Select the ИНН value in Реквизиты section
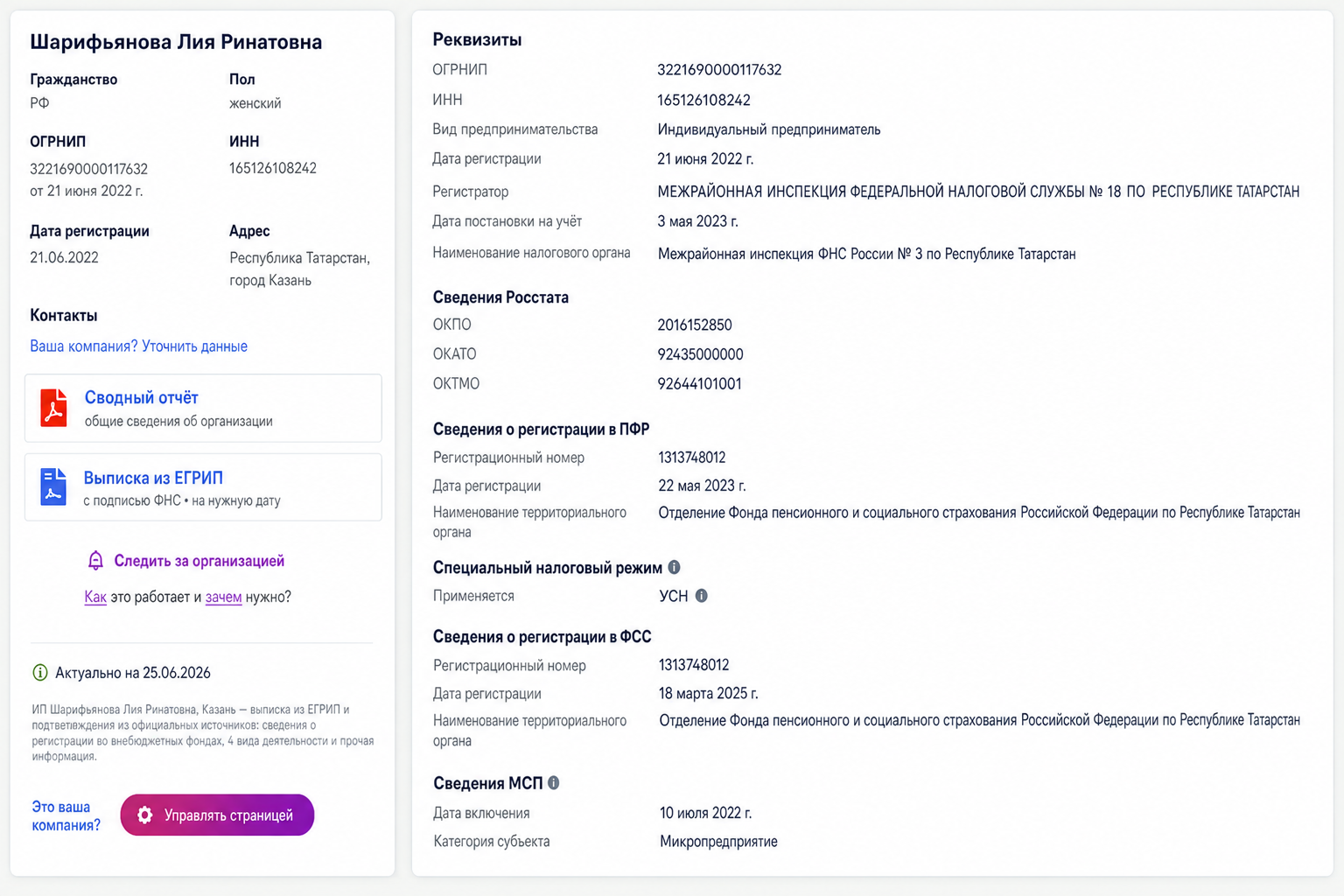1344x896 pixels. coord(703,100)
